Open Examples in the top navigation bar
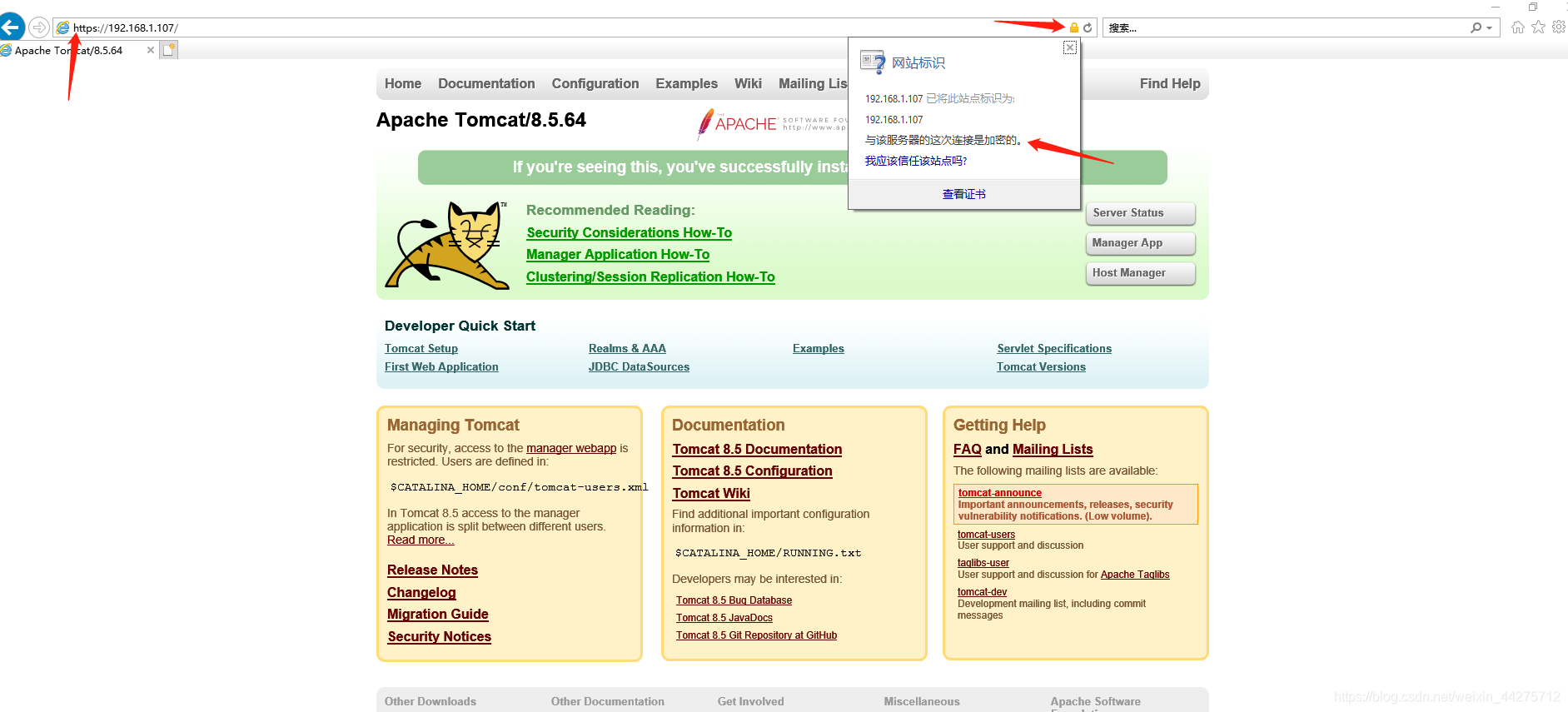Screen dimensions: 1568x712 point(686,83)
